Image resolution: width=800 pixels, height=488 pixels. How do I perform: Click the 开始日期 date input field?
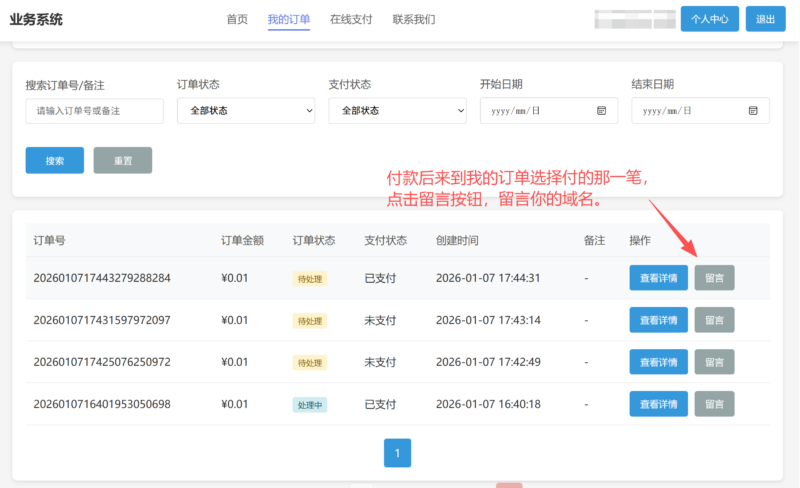click(x=540, y=111)
